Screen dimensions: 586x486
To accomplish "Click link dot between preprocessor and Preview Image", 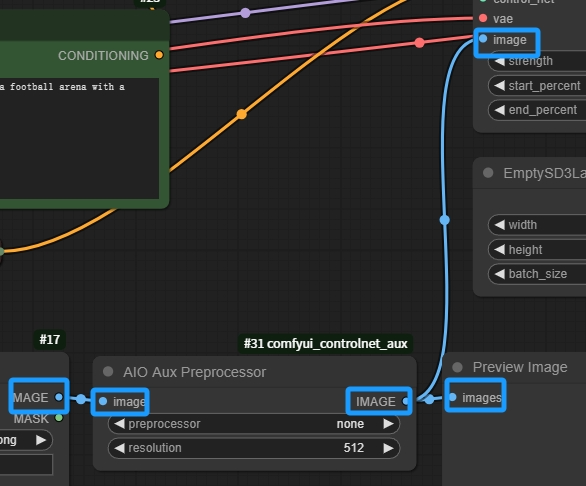I will pos(429,399).
